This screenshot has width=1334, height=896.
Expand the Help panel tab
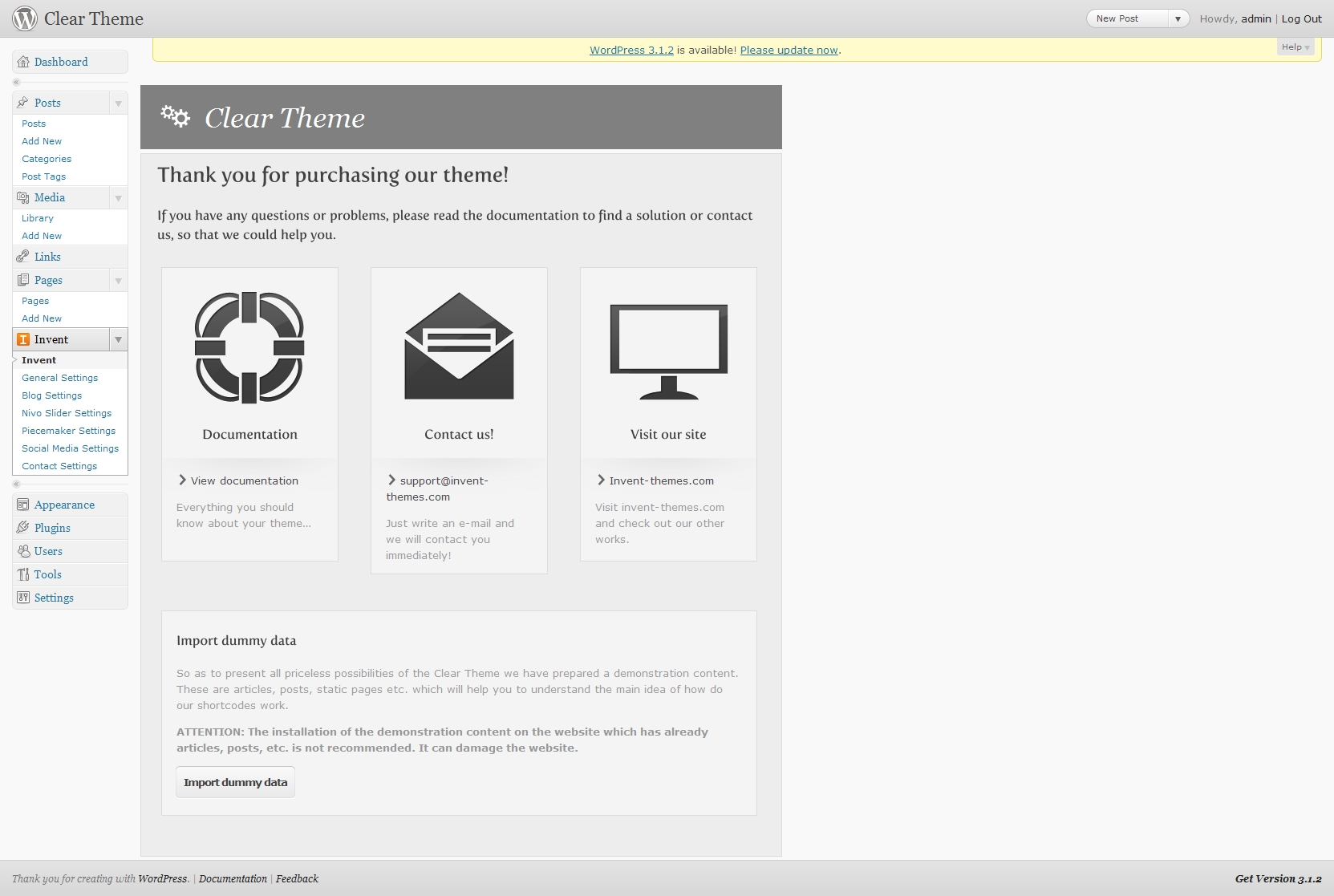tap(1295, 47)
